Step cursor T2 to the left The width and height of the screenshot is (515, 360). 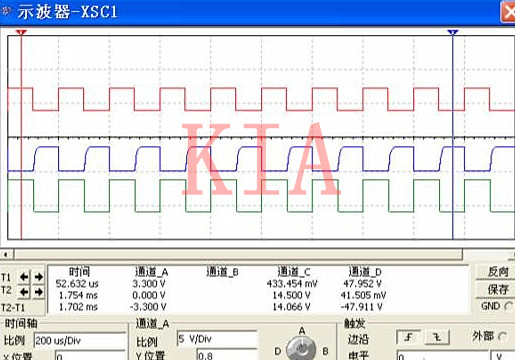coord(24,292)
